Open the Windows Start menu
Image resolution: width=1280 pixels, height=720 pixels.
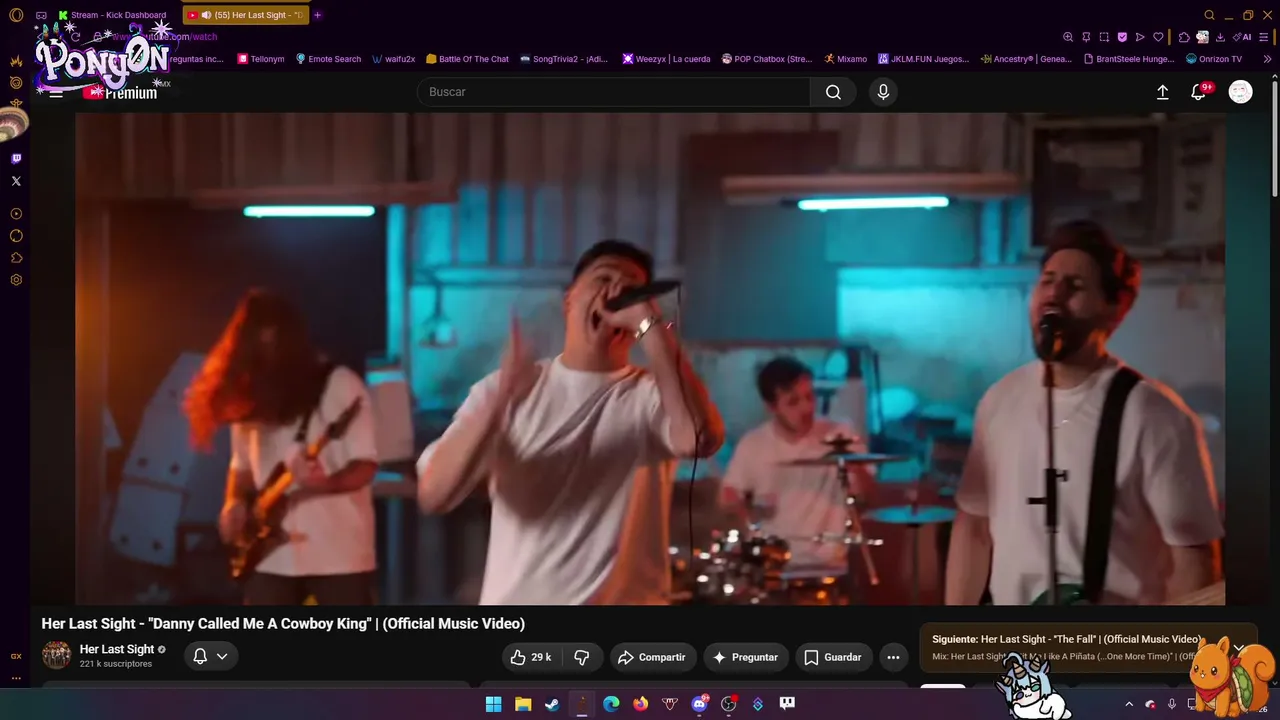pos(493,704)
